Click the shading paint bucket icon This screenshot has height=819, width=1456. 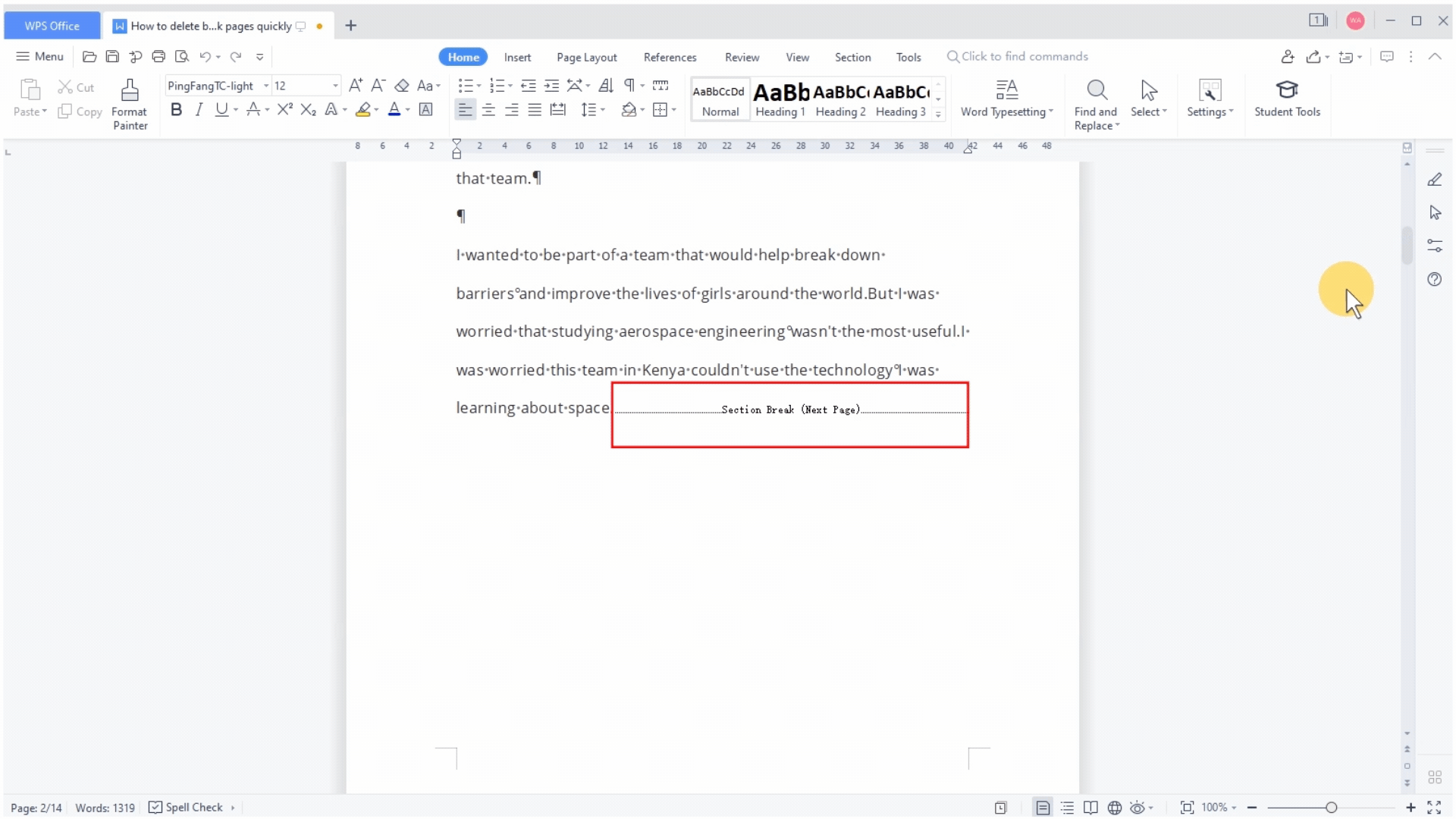[x=629, y=110]
